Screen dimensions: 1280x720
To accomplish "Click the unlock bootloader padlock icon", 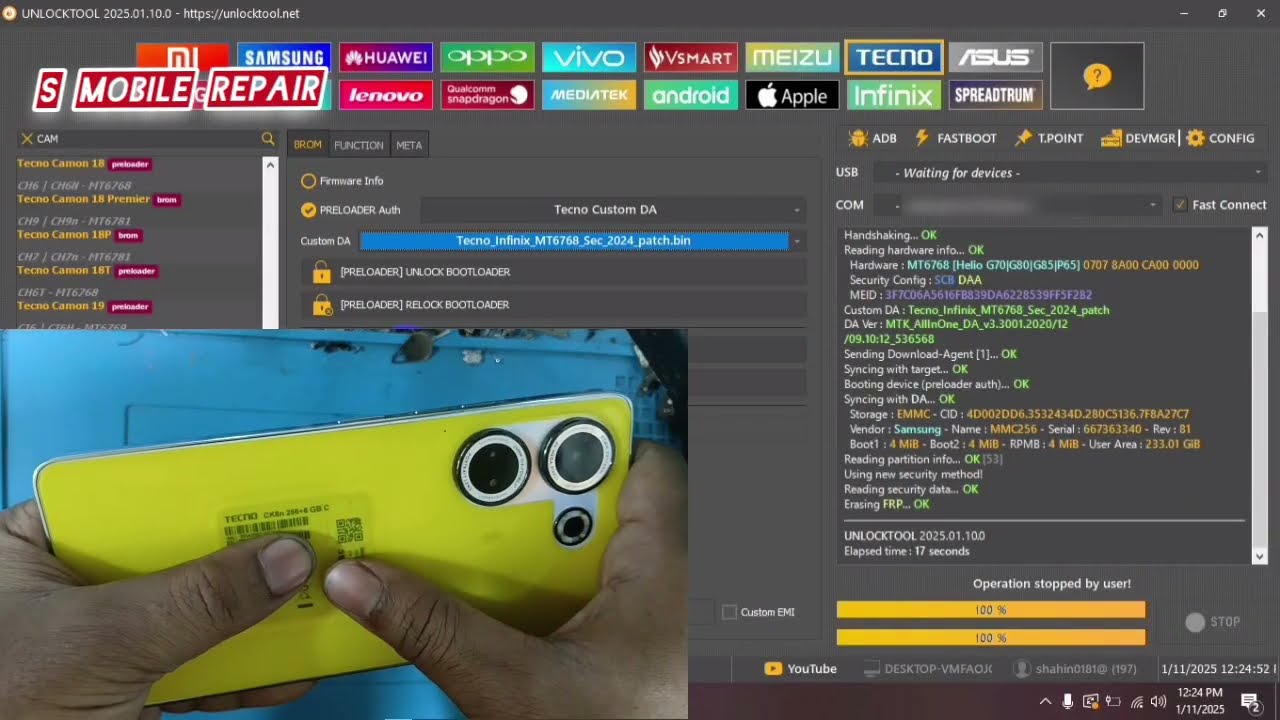I will pyautogui.click(x=321, y=272).
